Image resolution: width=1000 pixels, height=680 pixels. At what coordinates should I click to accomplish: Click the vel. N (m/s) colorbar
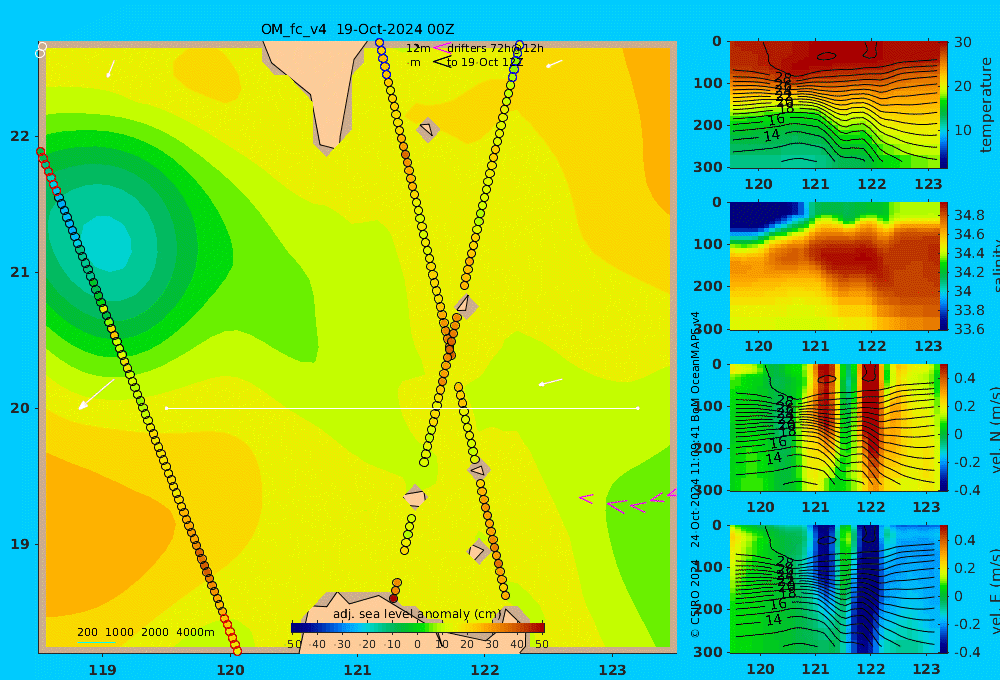tap(944, 427)
